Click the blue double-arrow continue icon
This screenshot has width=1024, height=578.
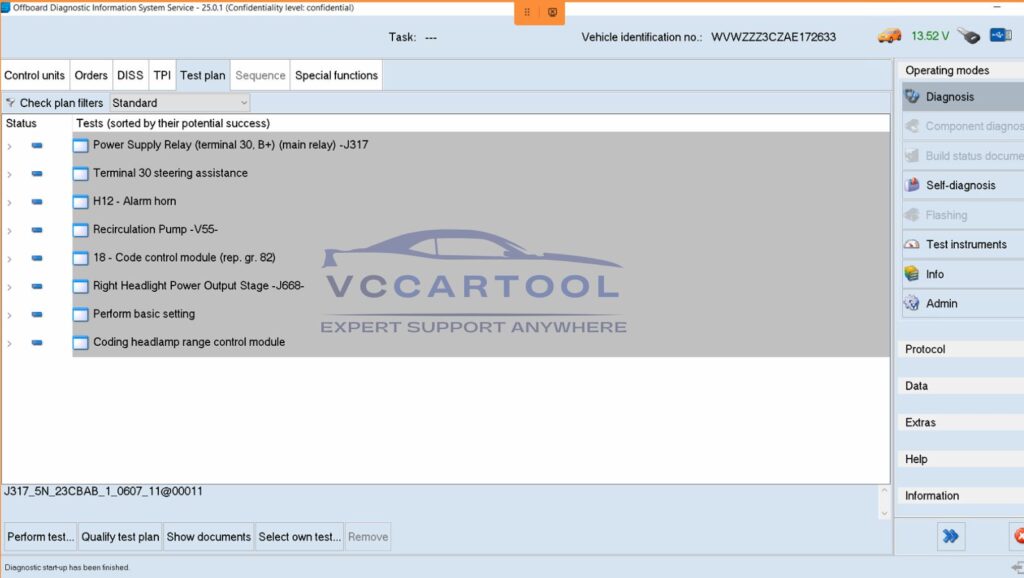coord(950,536)
